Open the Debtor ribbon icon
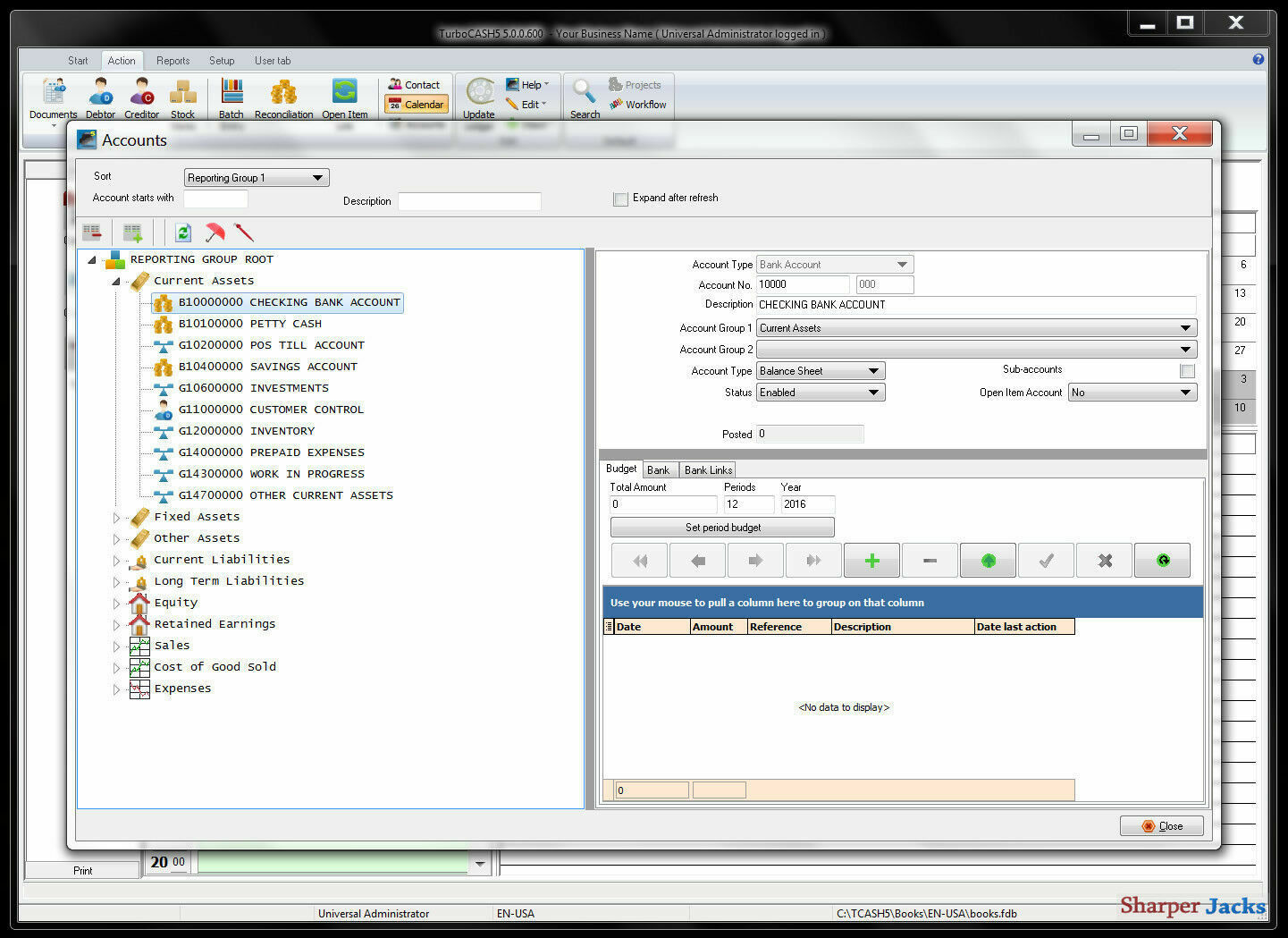1288x938 pixels. point(100,98)
